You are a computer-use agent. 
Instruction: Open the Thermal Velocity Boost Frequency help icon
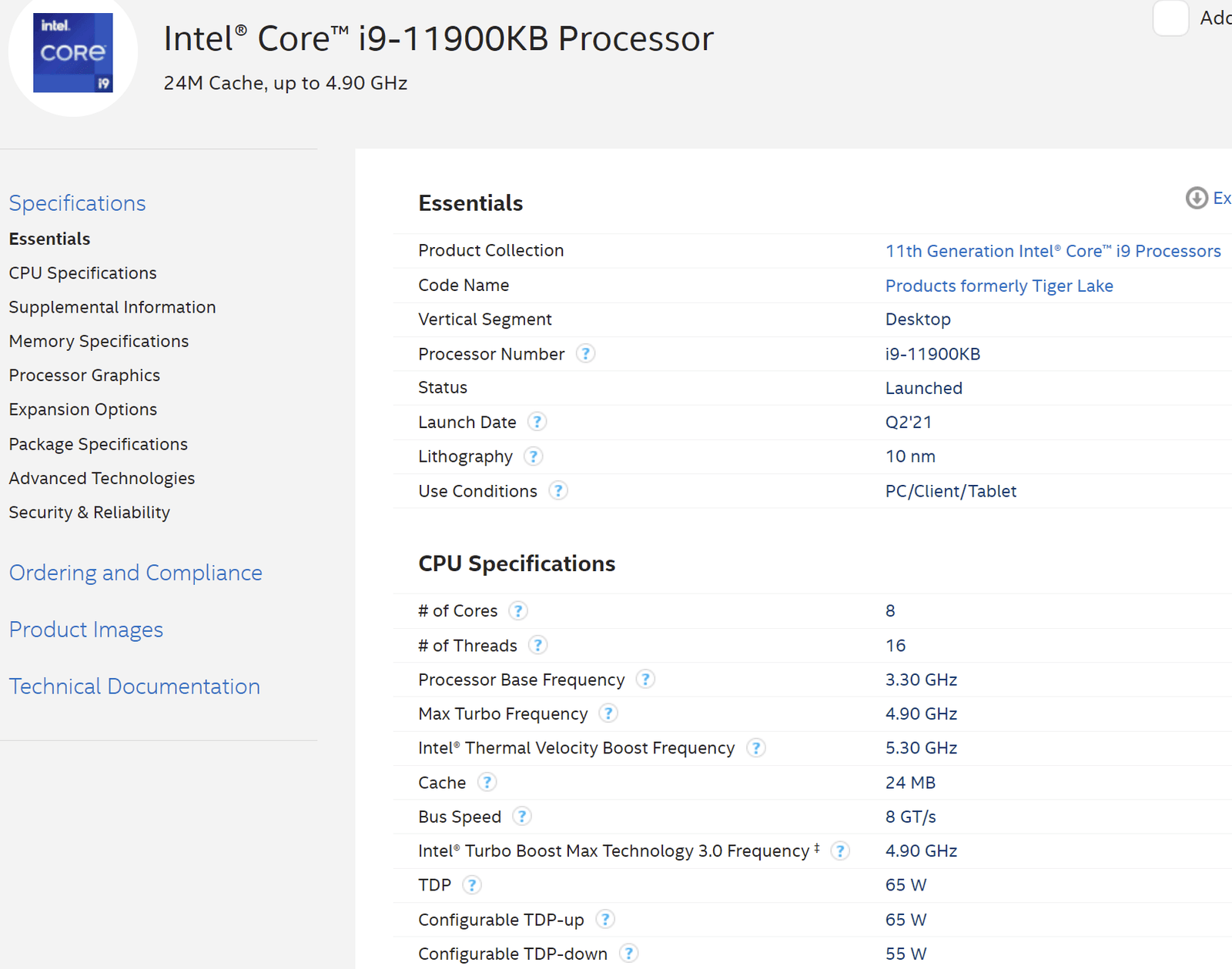756,748
